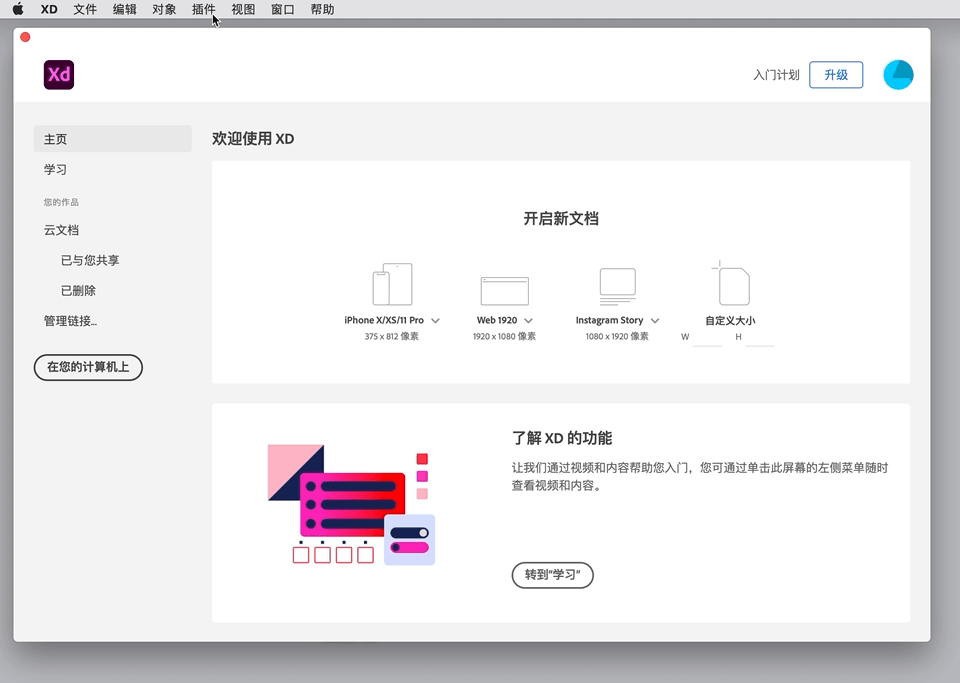960x683 pixels.
Task: Click the 欢迎使用 XD heading
Action: 253,139
